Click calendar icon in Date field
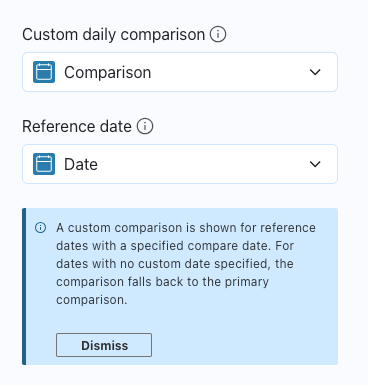 tap(44, 164)
